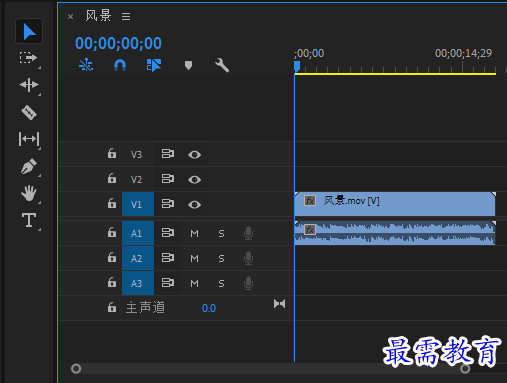Toggle sync lock on A3 track
507x383 pixels.
pos(168,283)
